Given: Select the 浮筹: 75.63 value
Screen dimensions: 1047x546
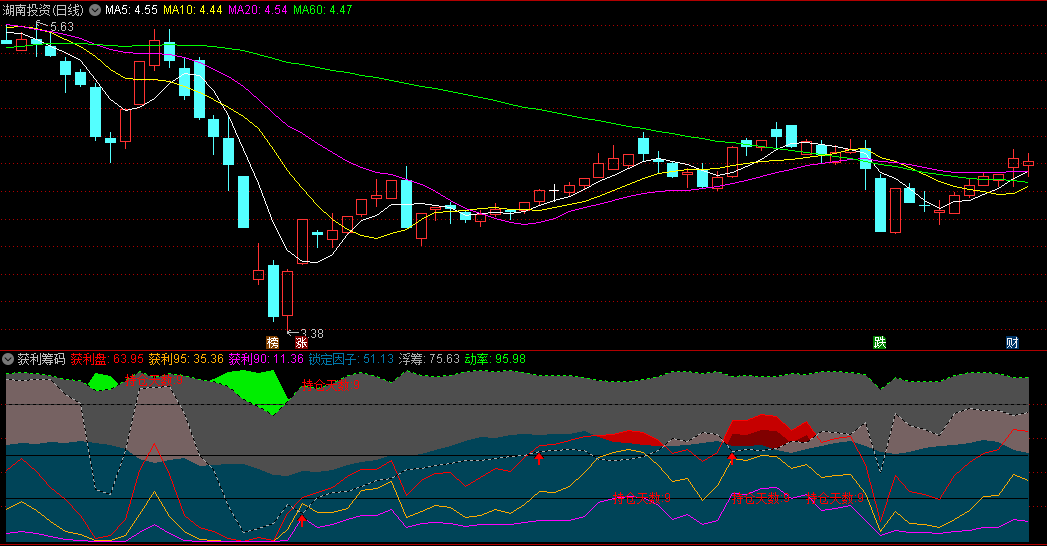Looking at the screenshot, I should (x=429, y=359).
